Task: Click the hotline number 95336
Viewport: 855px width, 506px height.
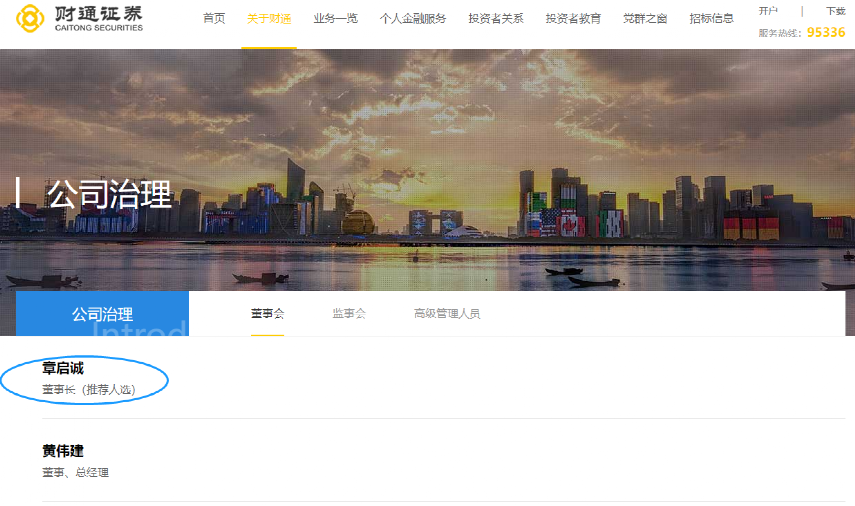Action: tap(826, 32)
